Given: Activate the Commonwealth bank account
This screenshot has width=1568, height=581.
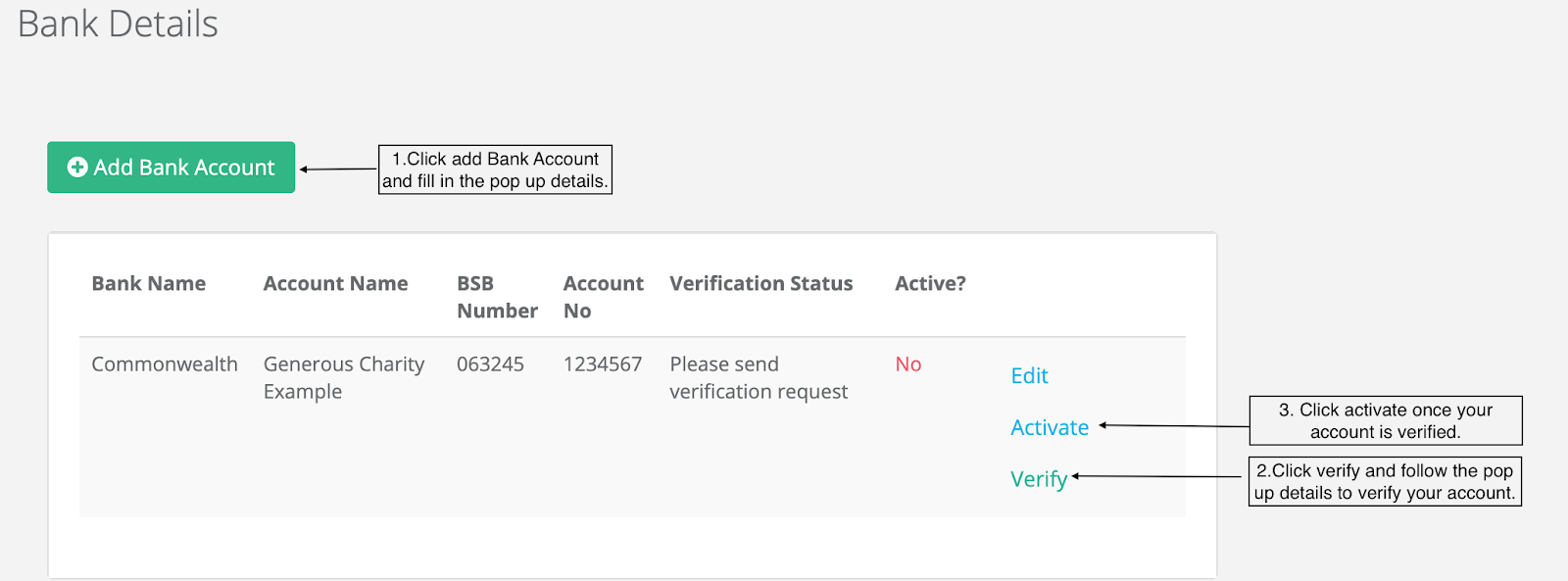Looking at the screenshot, I should point(1050,428).
